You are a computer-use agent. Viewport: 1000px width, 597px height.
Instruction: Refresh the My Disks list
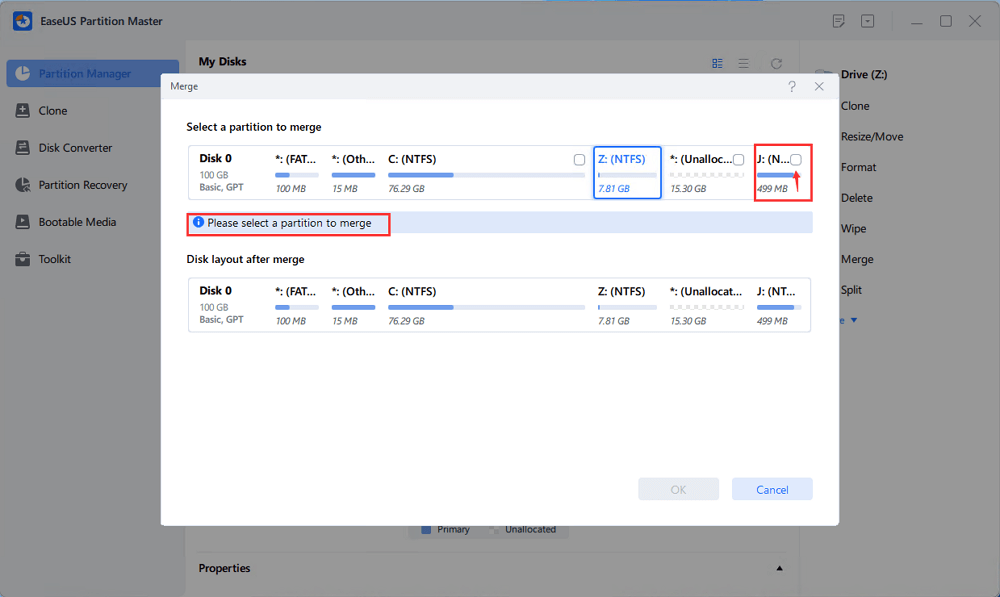(x=776, y=63)
